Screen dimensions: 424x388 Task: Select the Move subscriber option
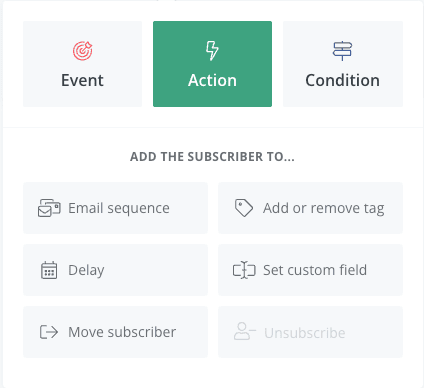[x=115, y=332]
